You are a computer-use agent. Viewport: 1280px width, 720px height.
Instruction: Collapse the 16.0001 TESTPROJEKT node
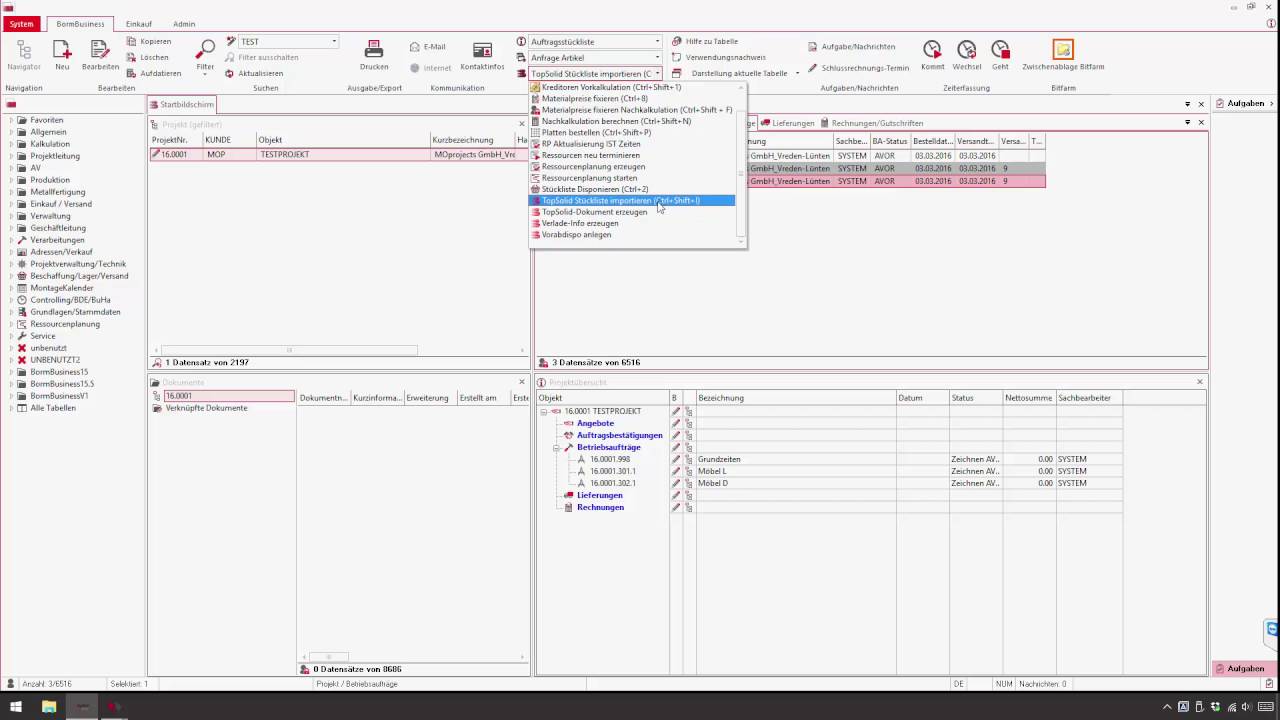tap(544, 412)
